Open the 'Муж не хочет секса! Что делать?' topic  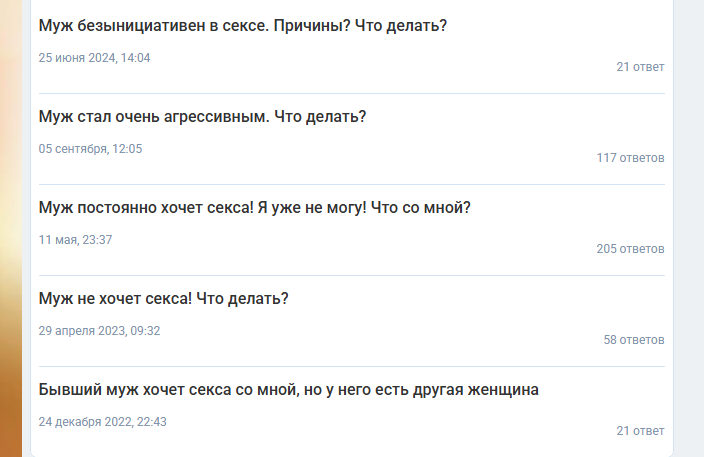(164, 298)
